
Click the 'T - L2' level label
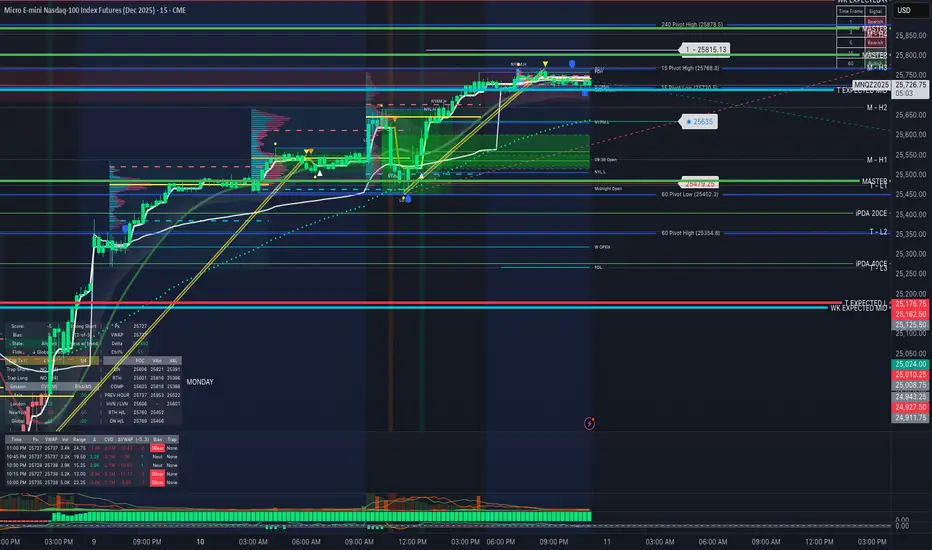click(x=879, y=232)
